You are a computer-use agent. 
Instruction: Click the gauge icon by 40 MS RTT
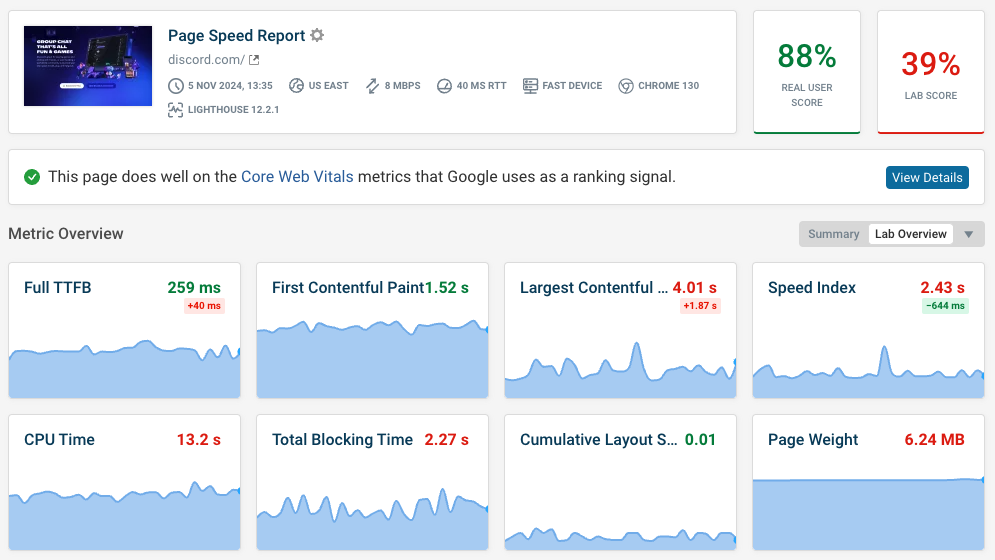[444, 86]
